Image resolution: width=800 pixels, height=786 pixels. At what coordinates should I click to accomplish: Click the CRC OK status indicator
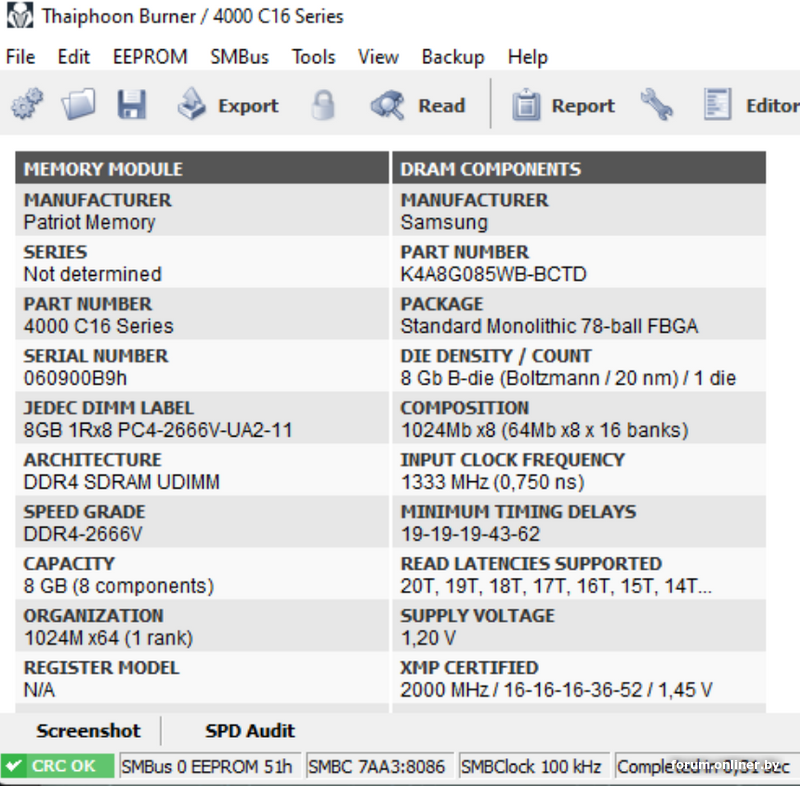(57, 766)
